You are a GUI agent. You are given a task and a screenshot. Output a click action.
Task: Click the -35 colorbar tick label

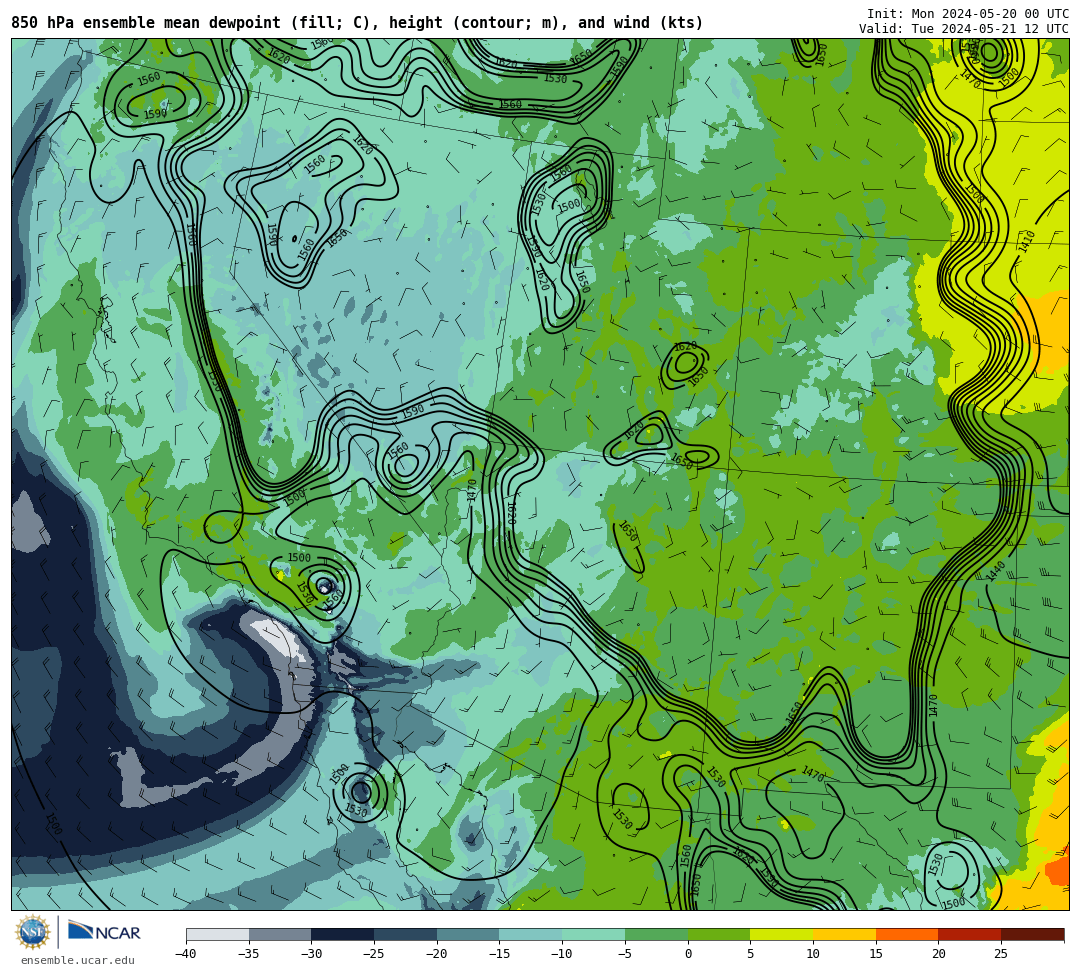tap(249, 954)
